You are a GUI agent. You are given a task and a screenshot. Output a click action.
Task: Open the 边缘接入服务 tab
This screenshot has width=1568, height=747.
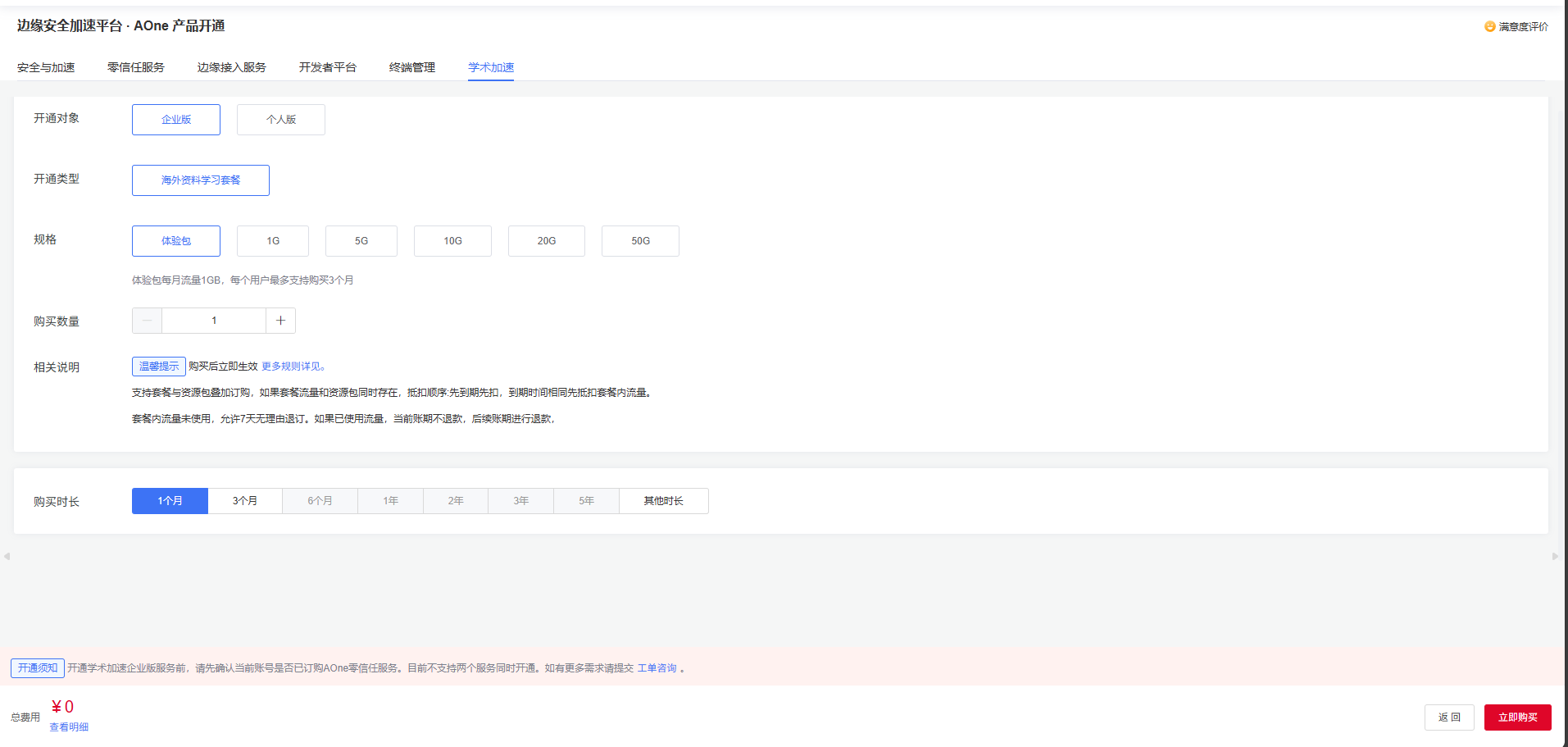pos(232,67)
